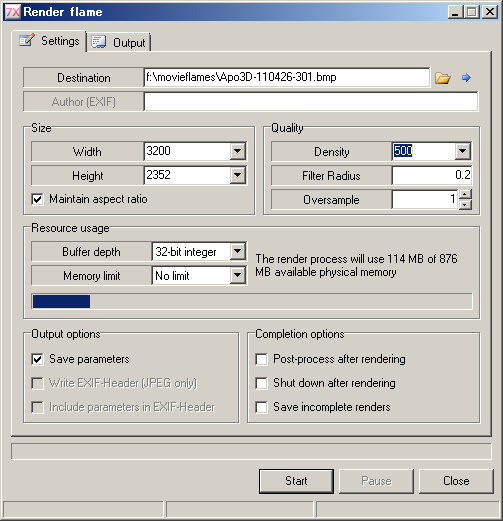Click the Settings tab notepad icon
503x521 pixels.
[x=27, y=41]
